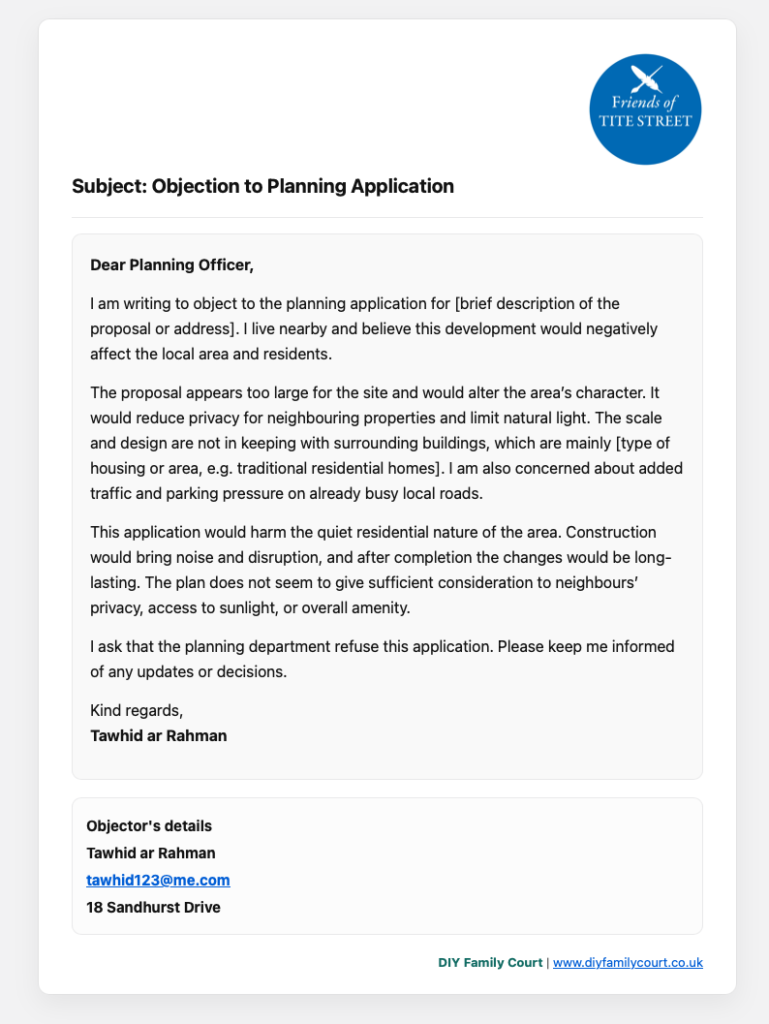Click the paragraph starting 'This application would harm'
The image size is (769, 1024).
[x=380, y=570]
